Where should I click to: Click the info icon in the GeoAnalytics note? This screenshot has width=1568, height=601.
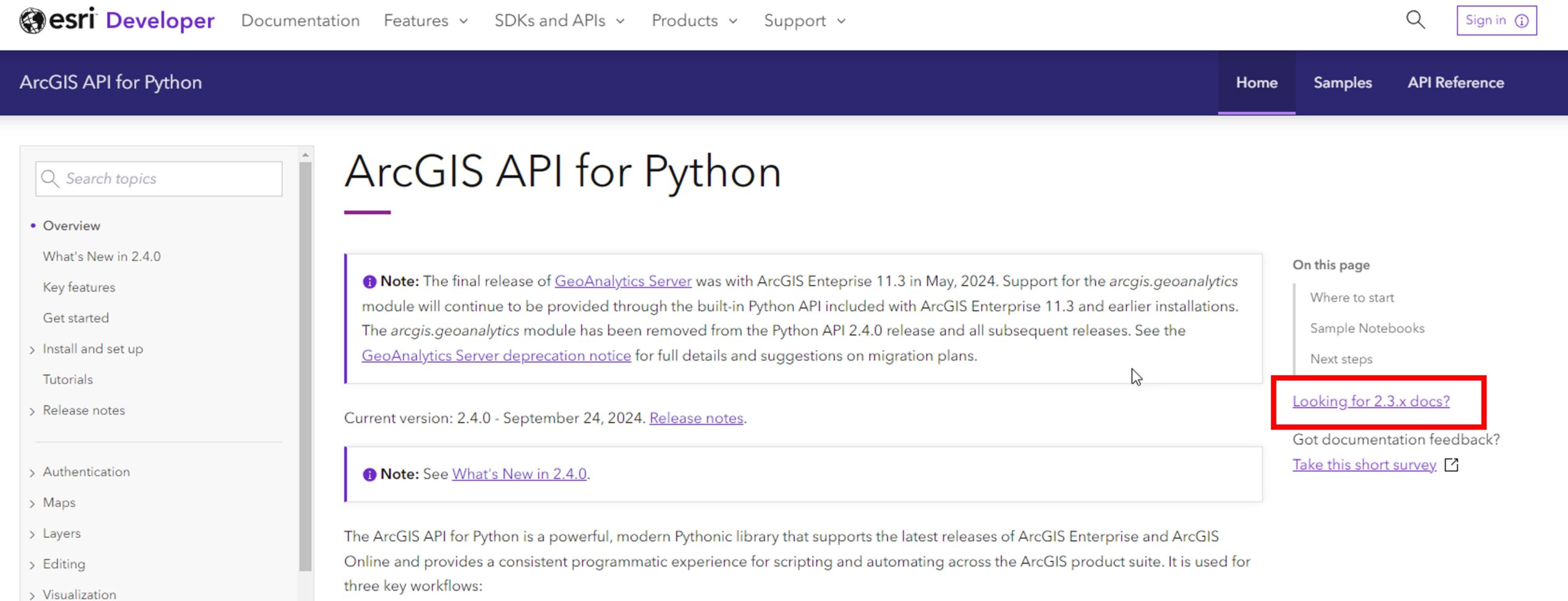pos(369,281)
